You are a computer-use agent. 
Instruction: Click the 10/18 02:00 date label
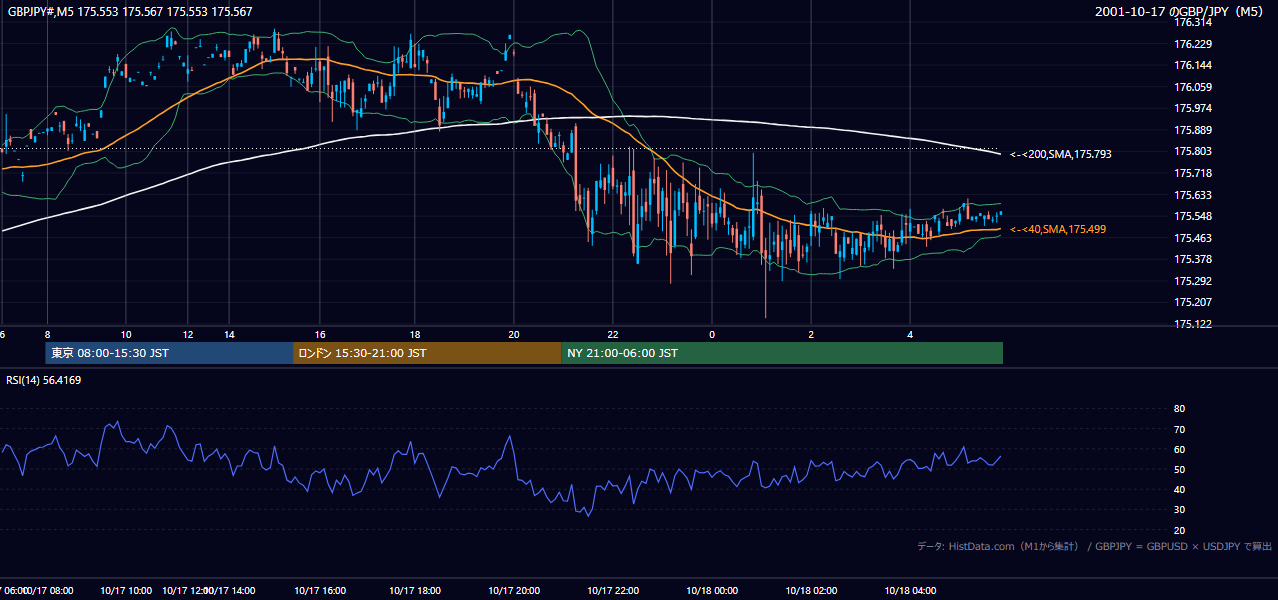click(x=811, y=591)
